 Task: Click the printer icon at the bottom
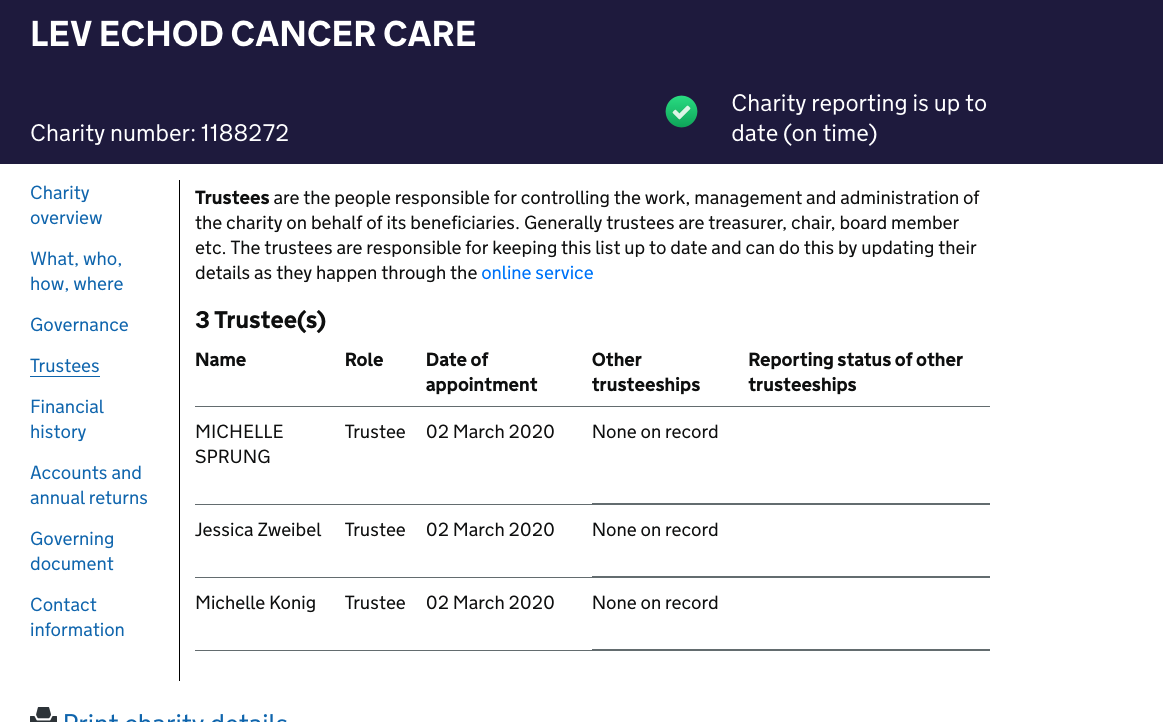[x=43, y=715]
